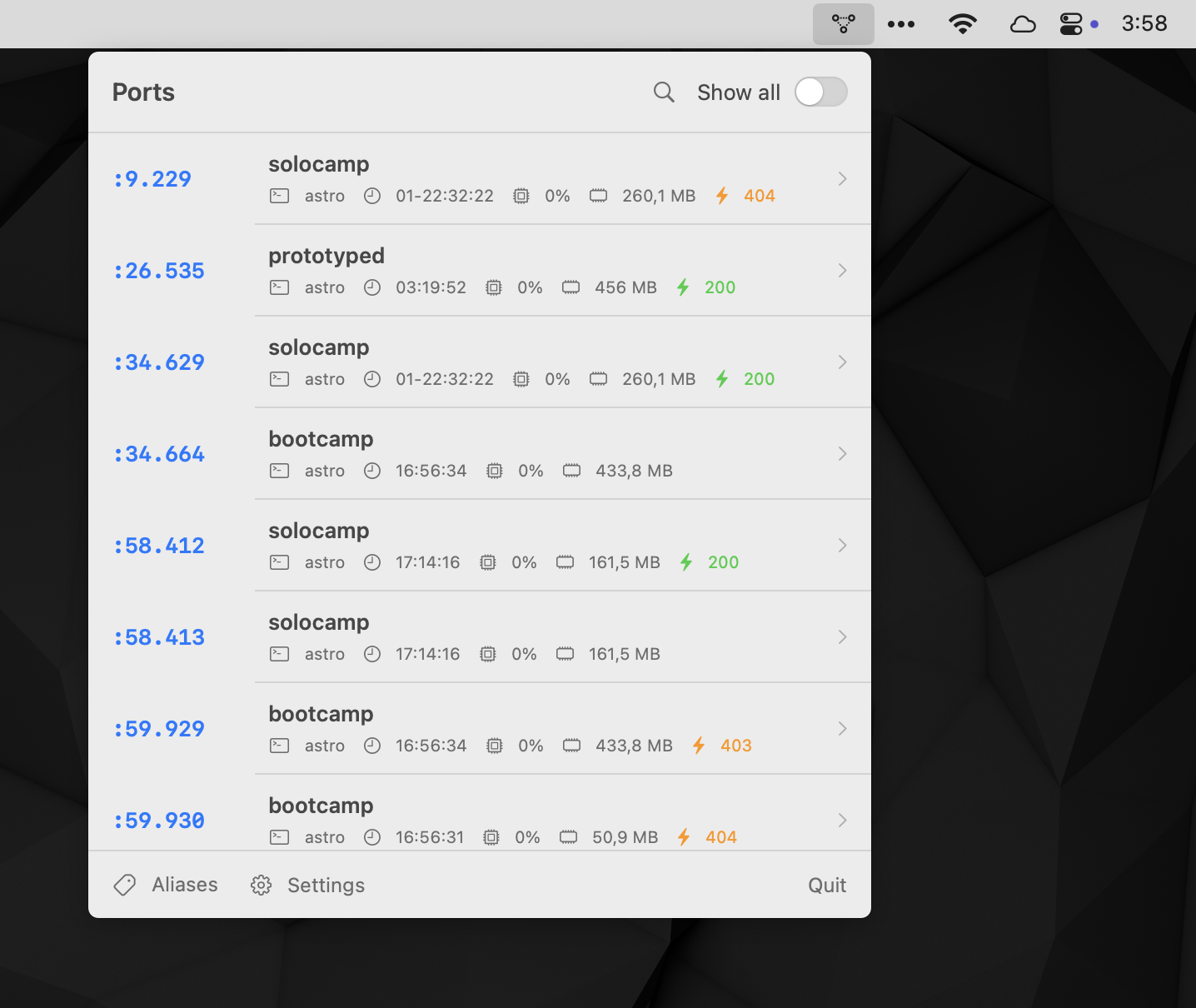The height and width of the screenshot is (1008, 1196).
Task: Click the memory icon beside 50,9 MB
Action: click(x=568, y=837)
